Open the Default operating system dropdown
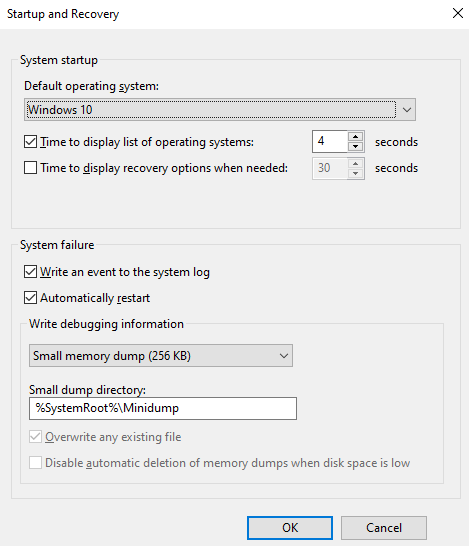This screenshot has width=469, height=546. click(220, 110)
